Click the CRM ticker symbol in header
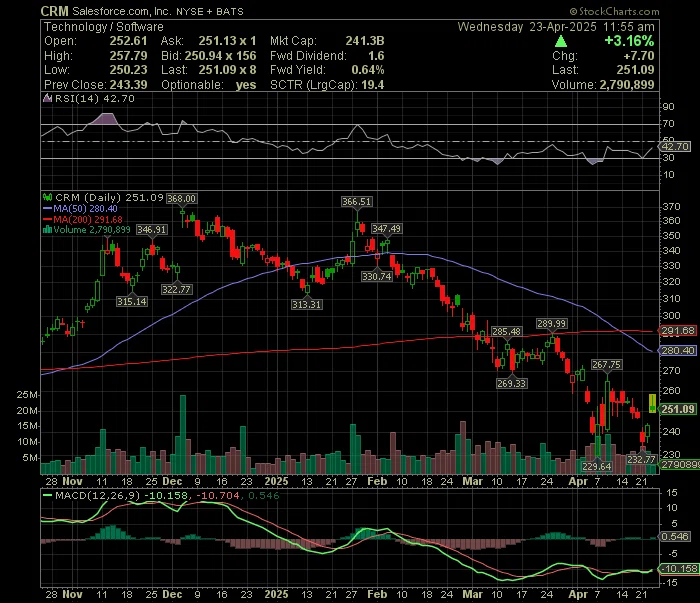 [54, 11]
